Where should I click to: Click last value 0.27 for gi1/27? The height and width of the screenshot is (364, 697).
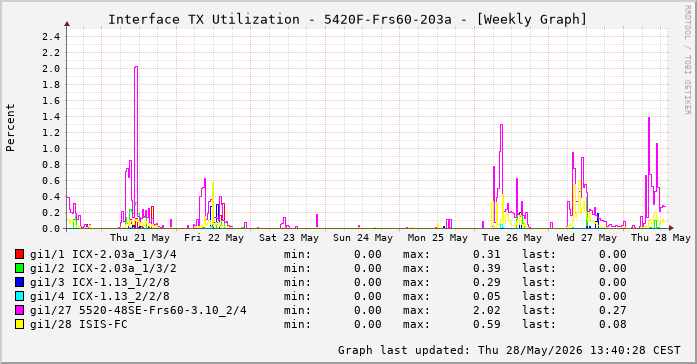[613, 310]
